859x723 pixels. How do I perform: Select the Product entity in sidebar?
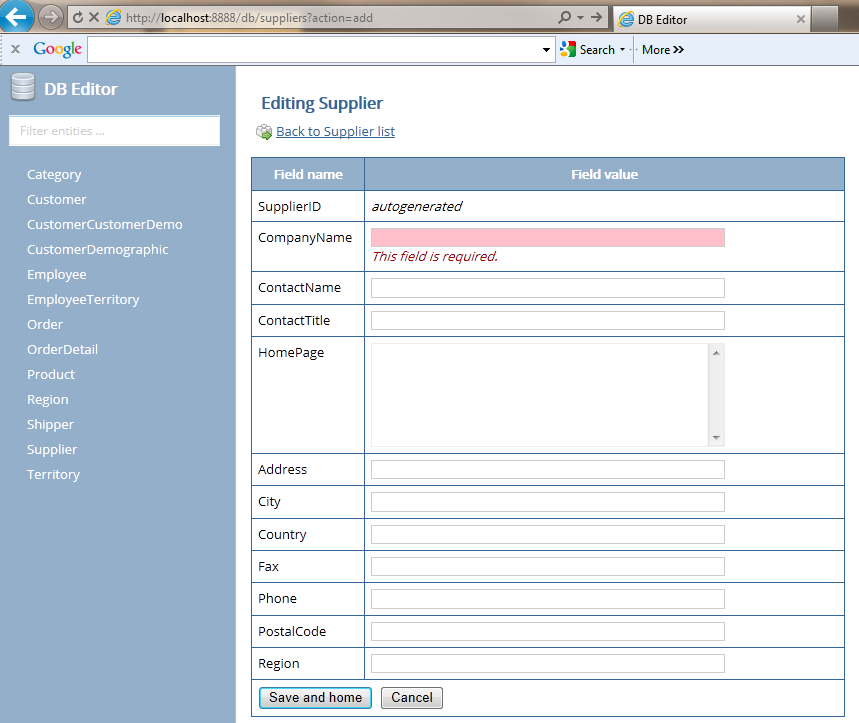tap(51, 374)
